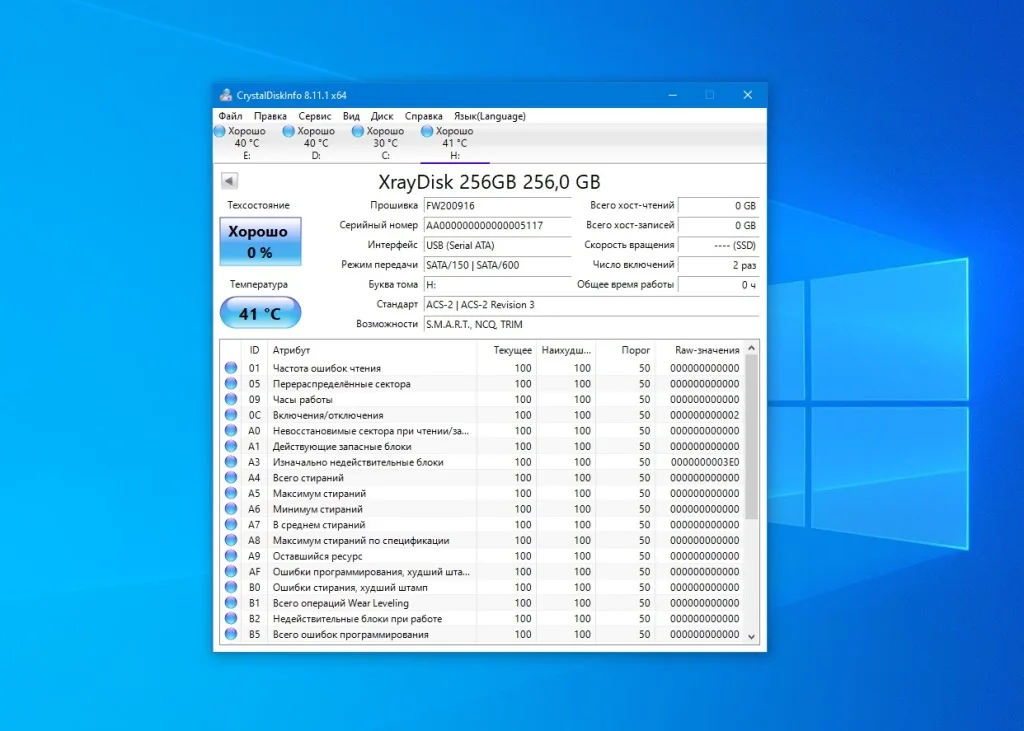Click status icon for Перераспределённые сектора
The width and height of the screenshot is (1024, 731).
(231, 383)
